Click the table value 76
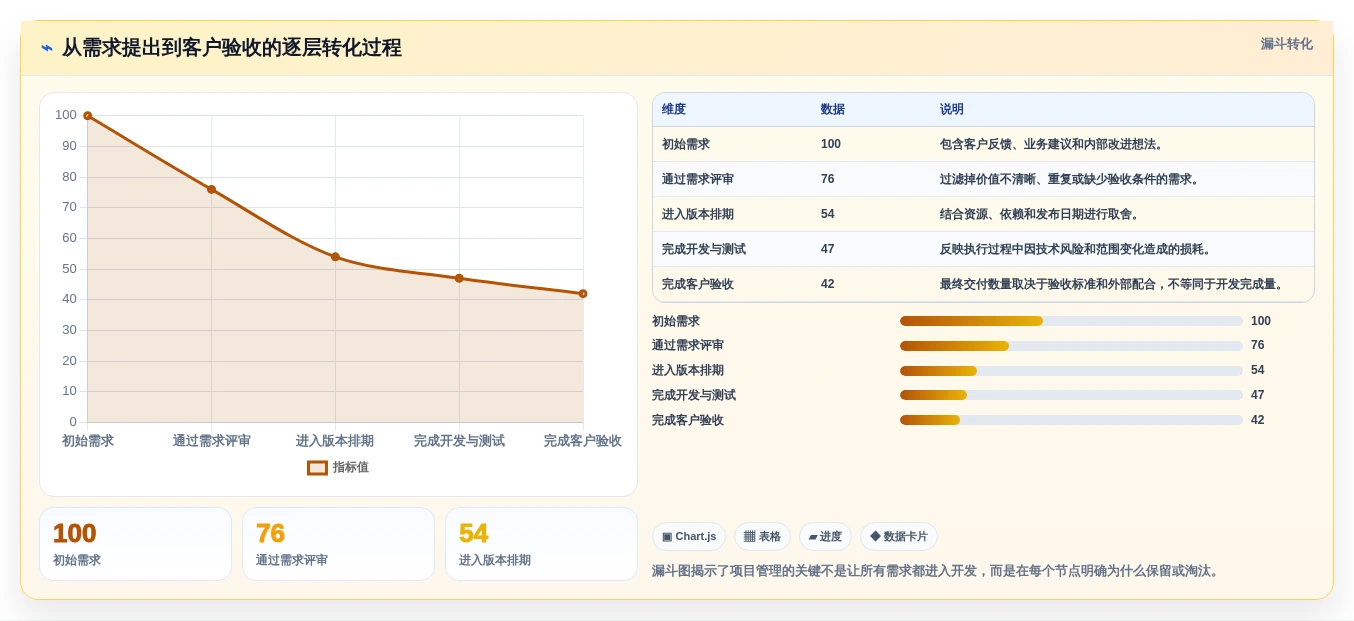This screenshot has width=1354, height=621. point(828,179)
